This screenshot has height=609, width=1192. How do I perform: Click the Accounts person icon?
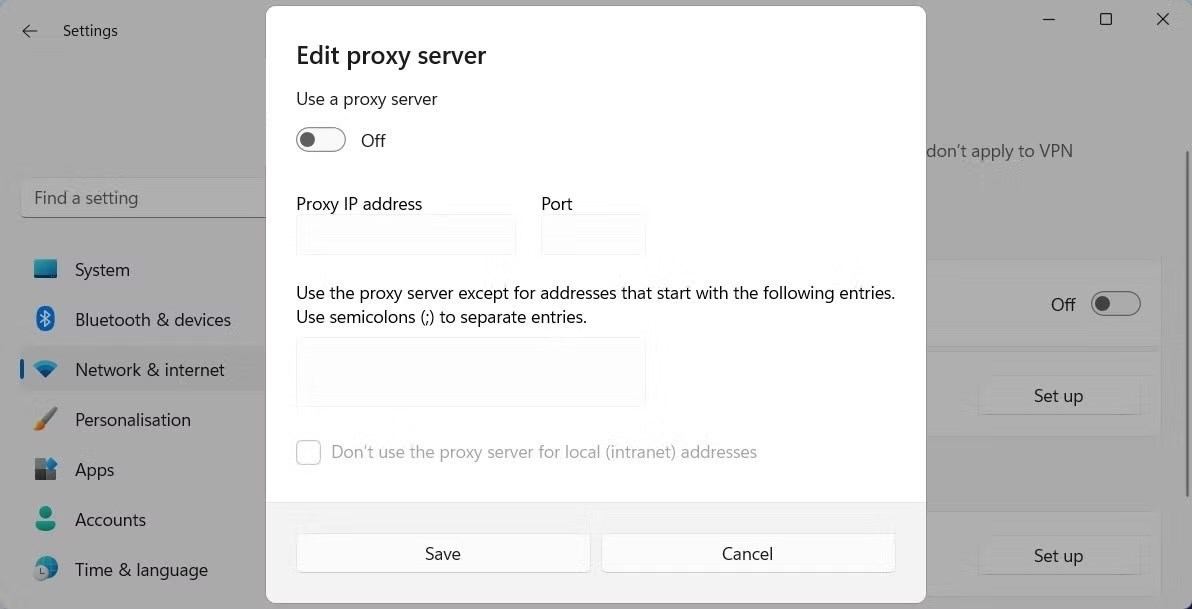tap(45, 520)
